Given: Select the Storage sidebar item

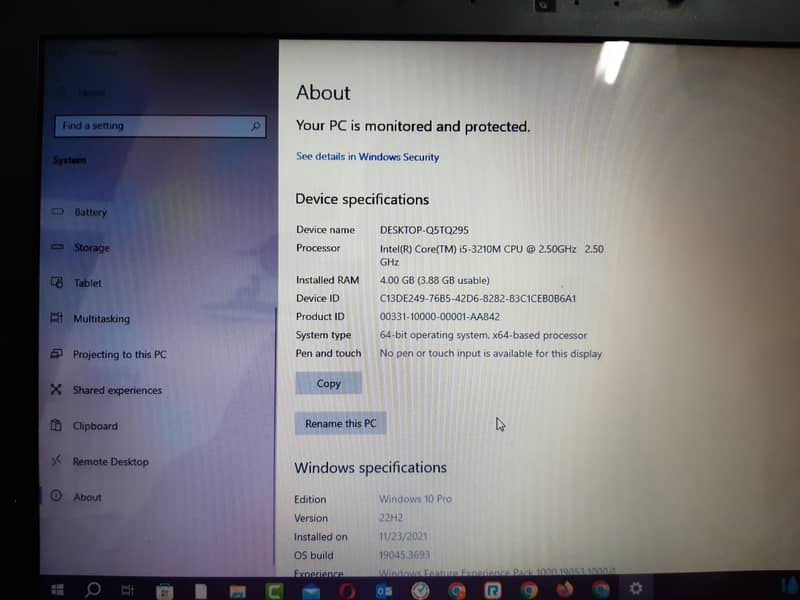Looking at the screenshot, I should click(91, 248).
